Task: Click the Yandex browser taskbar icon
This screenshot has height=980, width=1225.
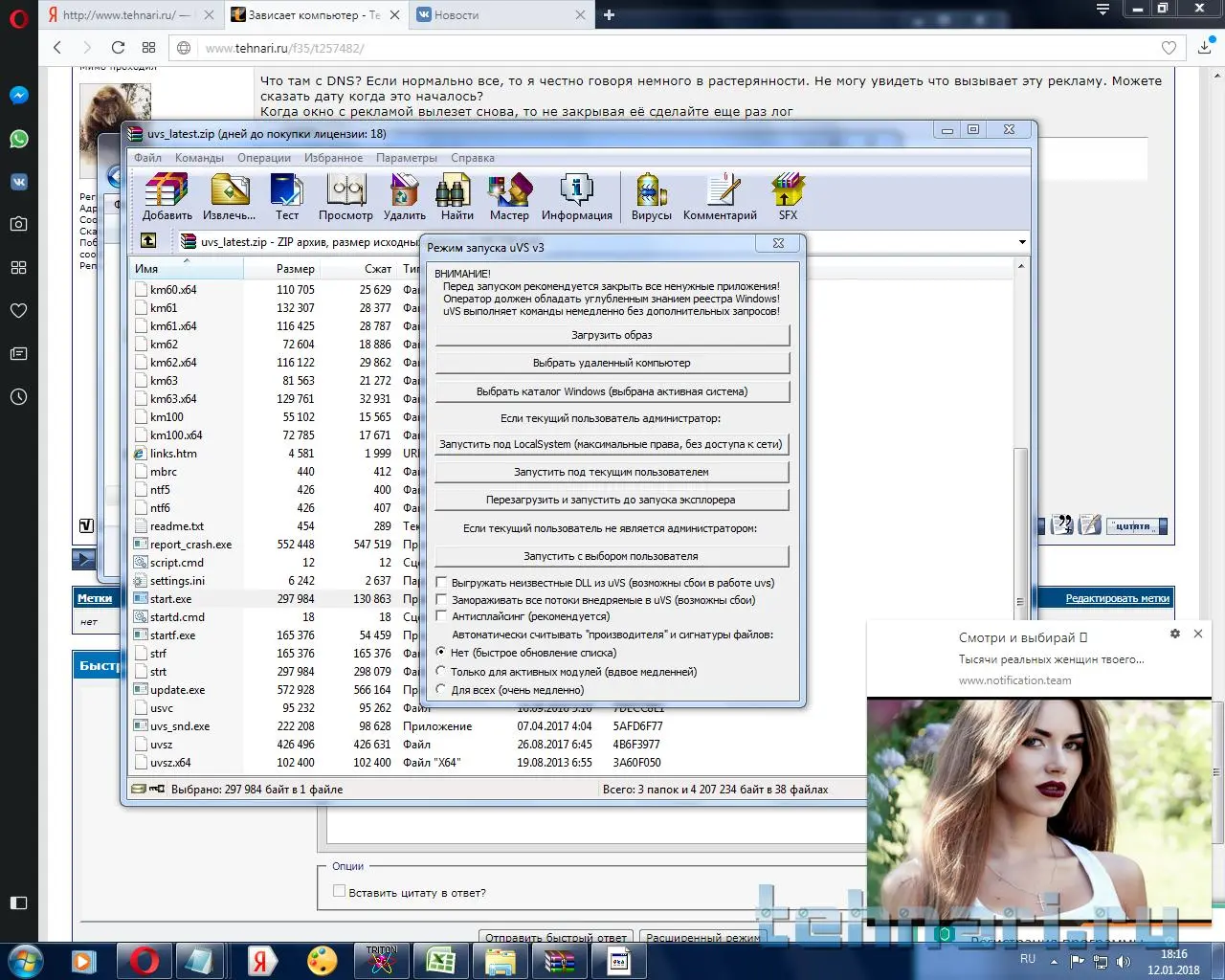Action: (x=260, y=960)
